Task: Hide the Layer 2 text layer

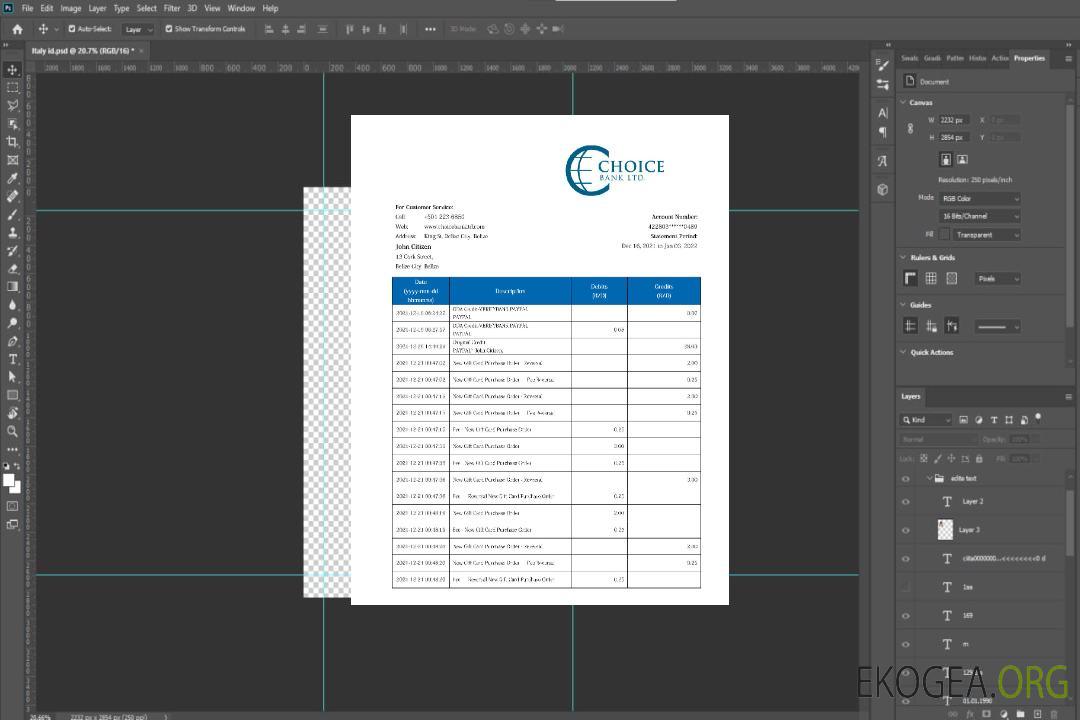Action: click(x=906, y=502)
